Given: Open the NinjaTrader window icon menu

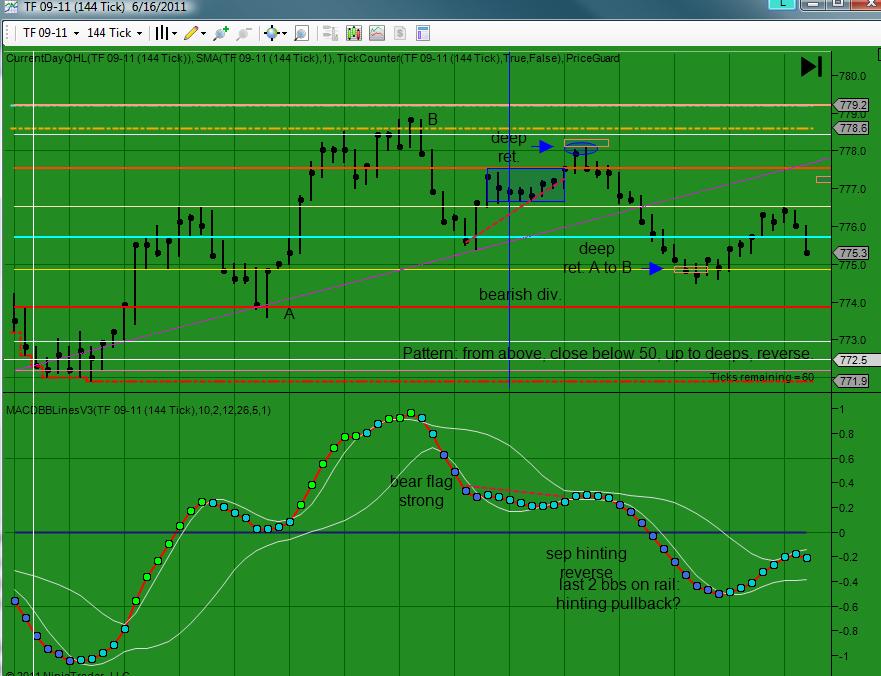Looking at the screenshot, I should point(10,7).
